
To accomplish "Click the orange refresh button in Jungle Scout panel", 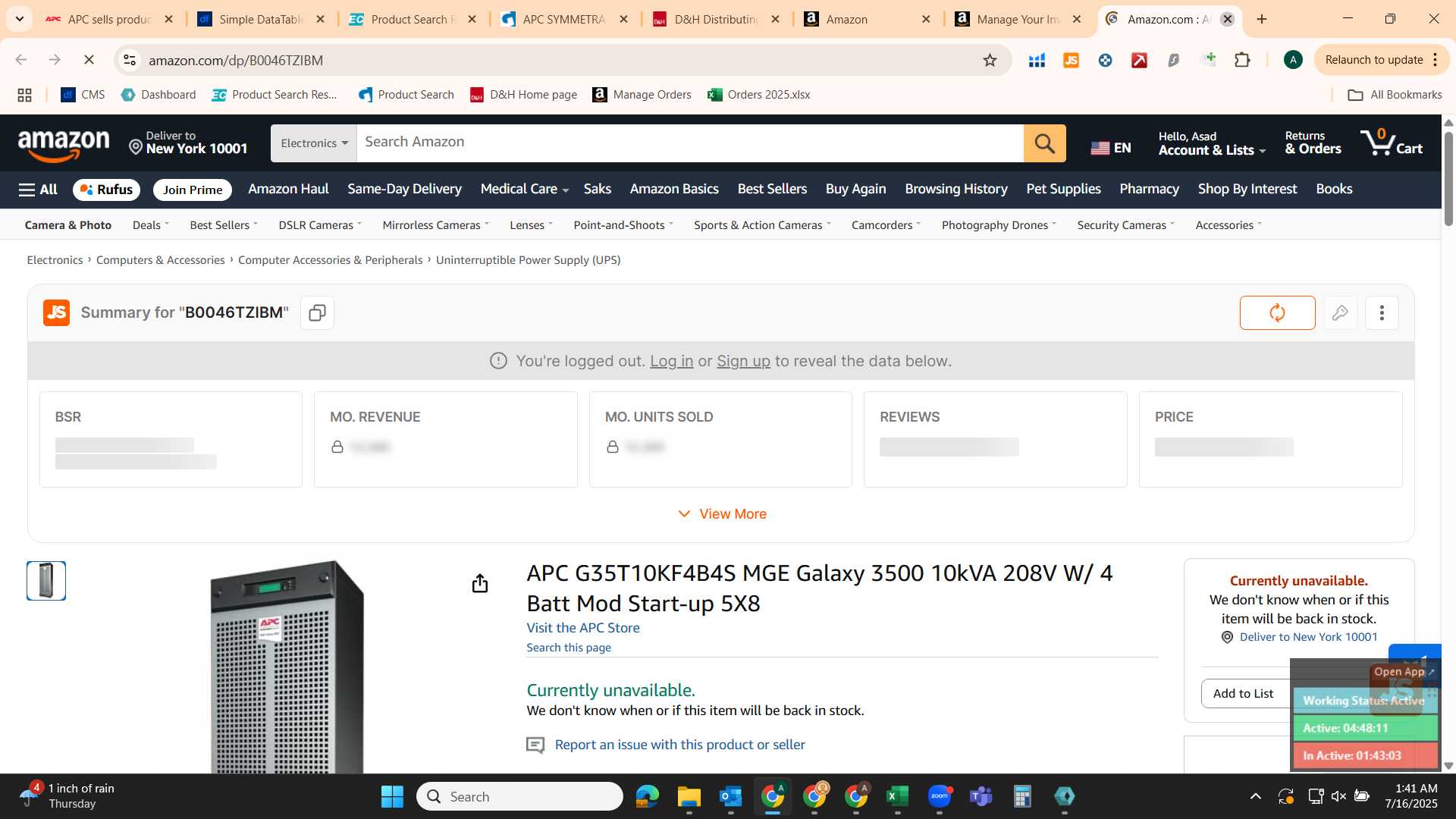I will [1277, 312].
